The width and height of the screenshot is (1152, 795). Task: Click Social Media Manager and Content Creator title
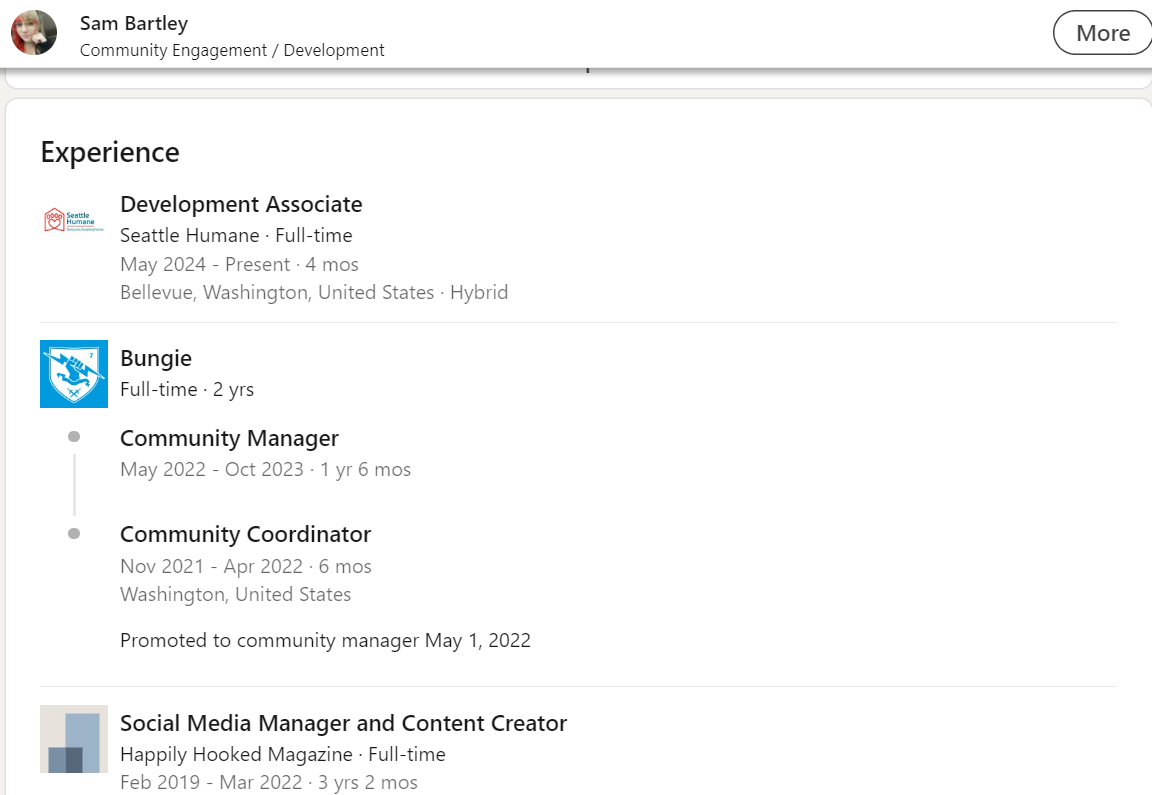(343, 724)
